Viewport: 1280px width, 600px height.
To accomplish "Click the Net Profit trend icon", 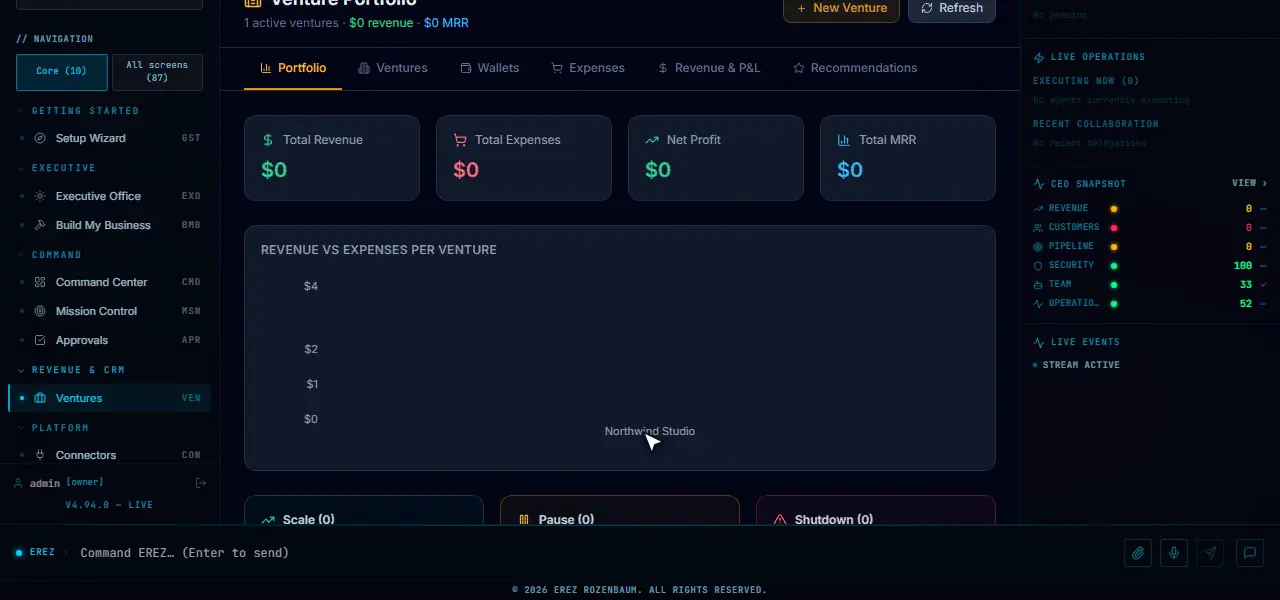I will [652, 140].
